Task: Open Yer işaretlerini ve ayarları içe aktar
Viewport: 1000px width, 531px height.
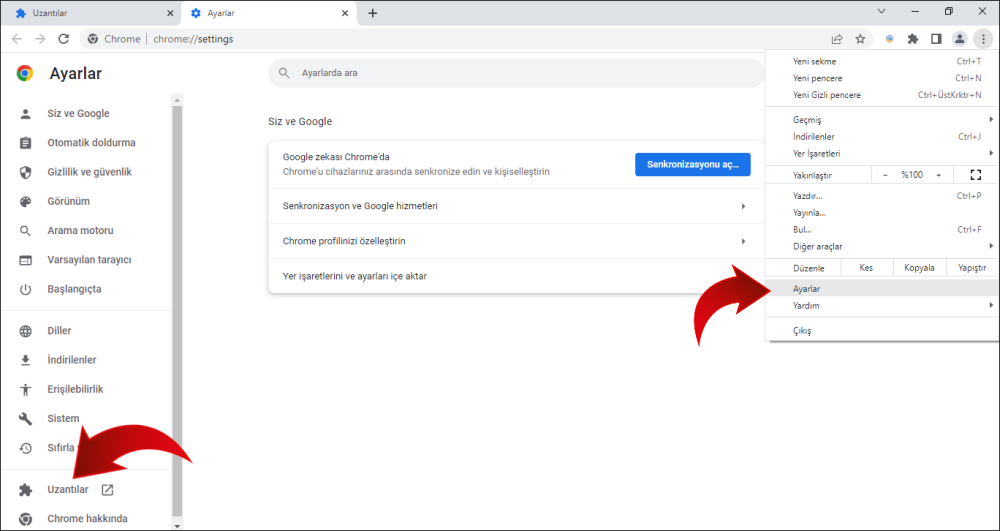Action: [516, 276]
